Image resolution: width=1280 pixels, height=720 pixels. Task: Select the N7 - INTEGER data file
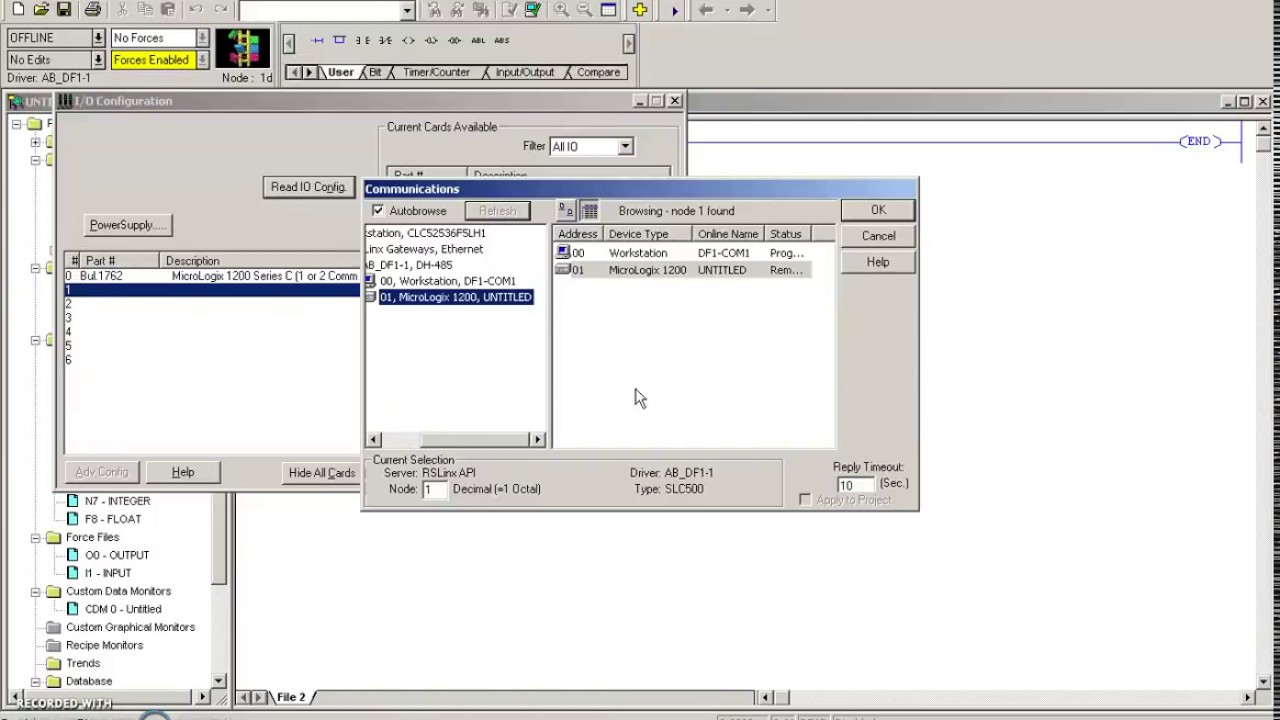click(117, 501)
